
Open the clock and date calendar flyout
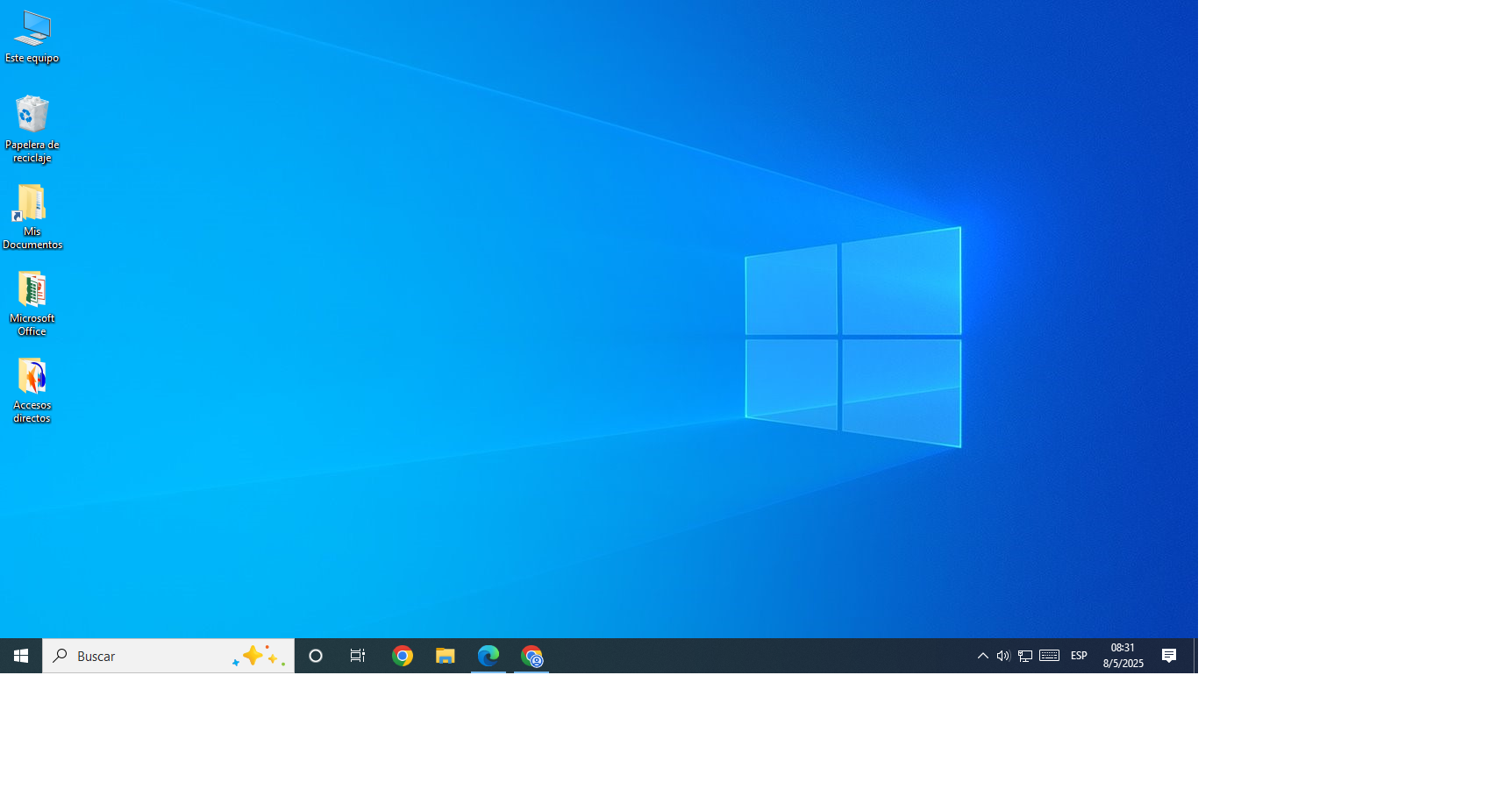pos(1123,656)
